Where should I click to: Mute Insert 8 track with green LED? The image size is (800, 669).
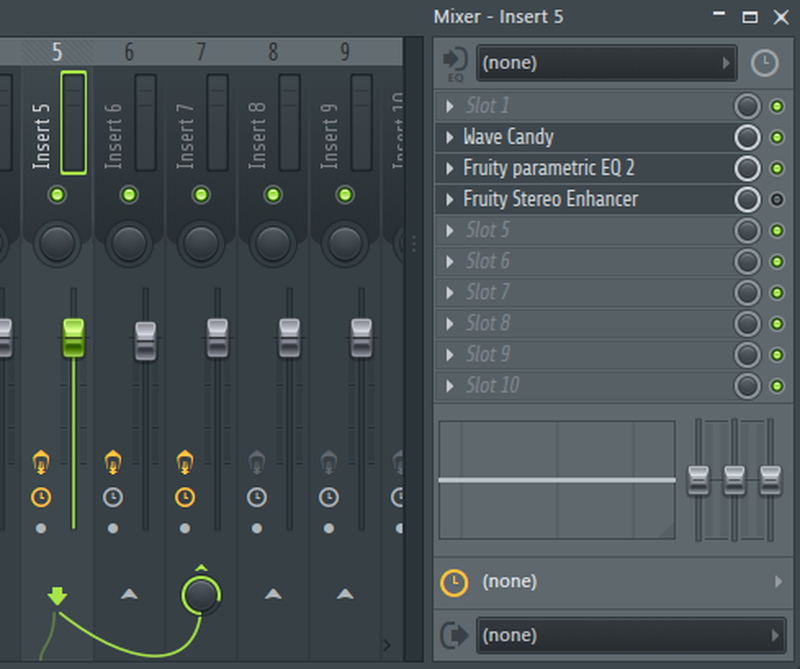pyautogui.click(x=273, y=194)
